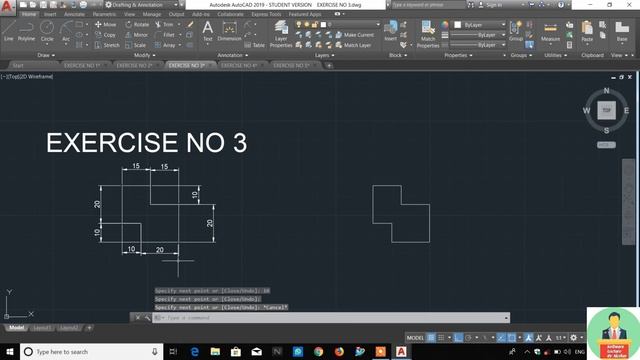Open the Layer Properties manager

tap(281, 34)
